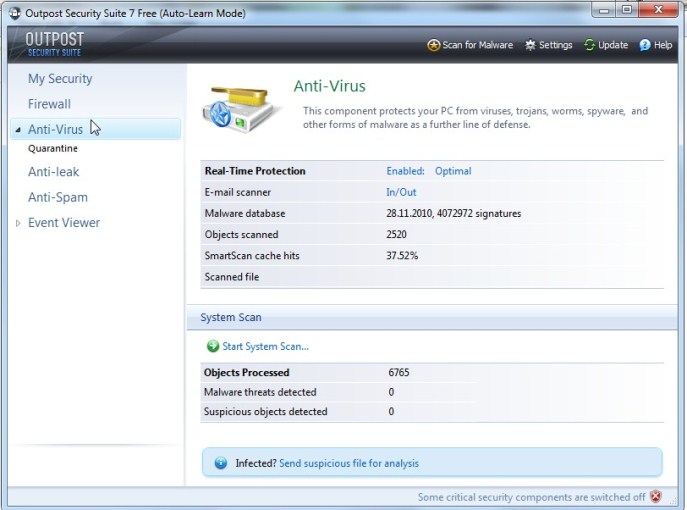
Task: Click the Scan for Malware star icon
Action: 433,45
